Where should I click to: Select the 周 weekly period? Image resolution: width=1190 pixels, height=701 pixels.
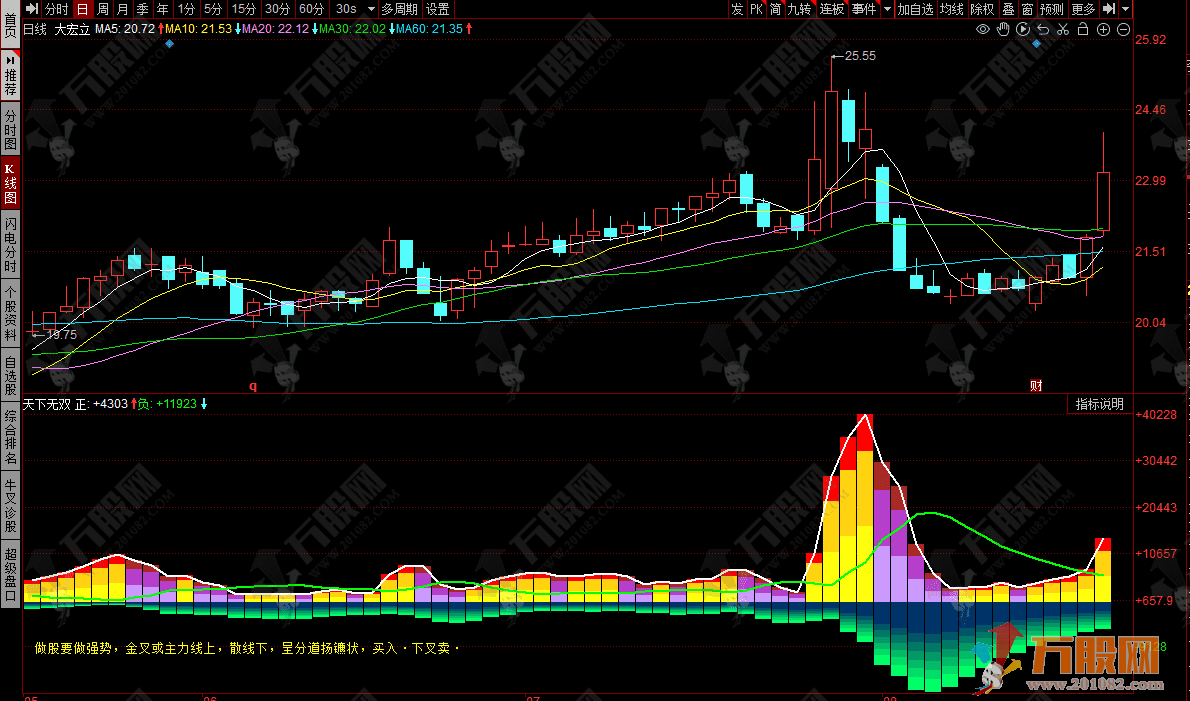pyautogui.click(x=102, y=9)
